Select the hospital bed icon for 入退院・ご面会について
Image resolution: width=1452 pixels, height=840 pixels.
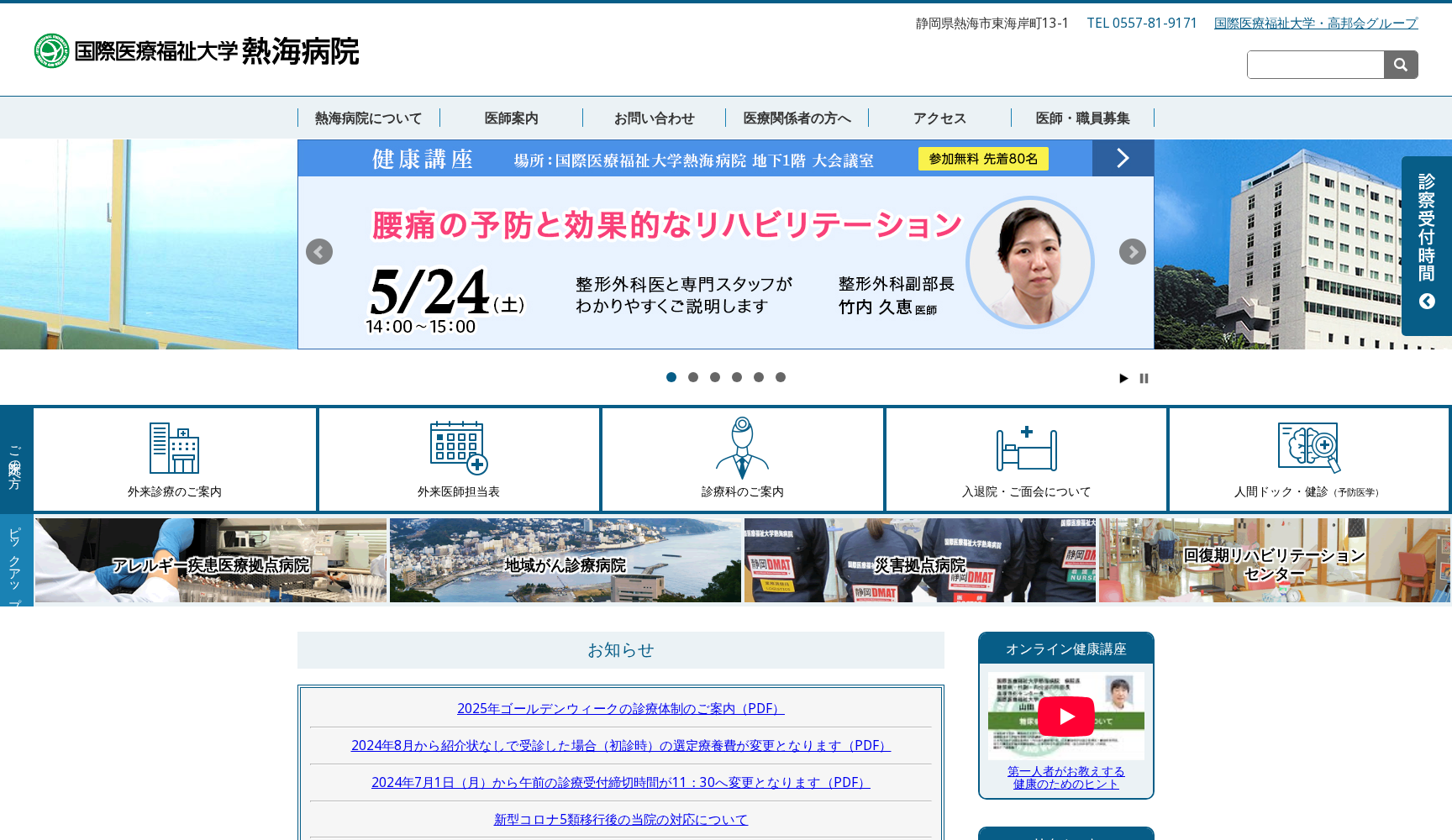point(1026,449)
